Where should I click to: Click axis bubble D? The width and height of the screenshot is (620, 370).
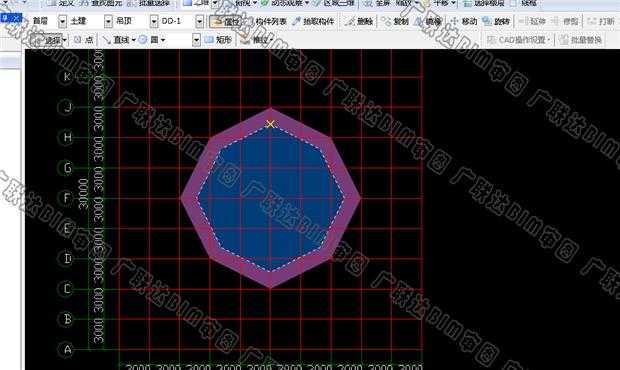coord(67,259)
